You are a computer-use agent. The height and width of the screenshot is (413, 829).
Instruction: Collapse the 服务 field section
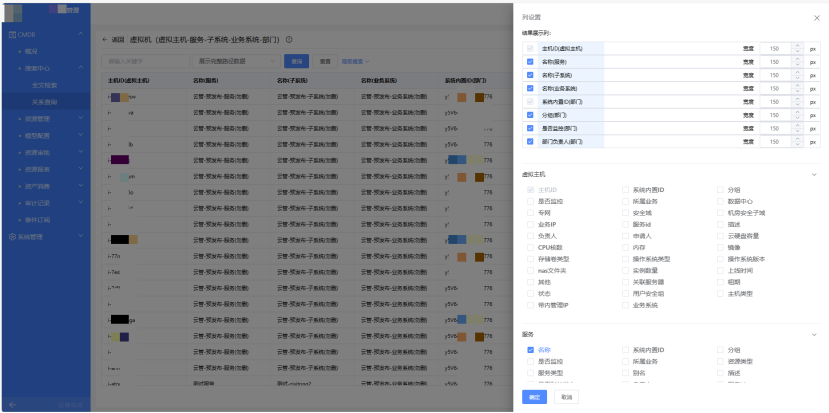[814, 335]
